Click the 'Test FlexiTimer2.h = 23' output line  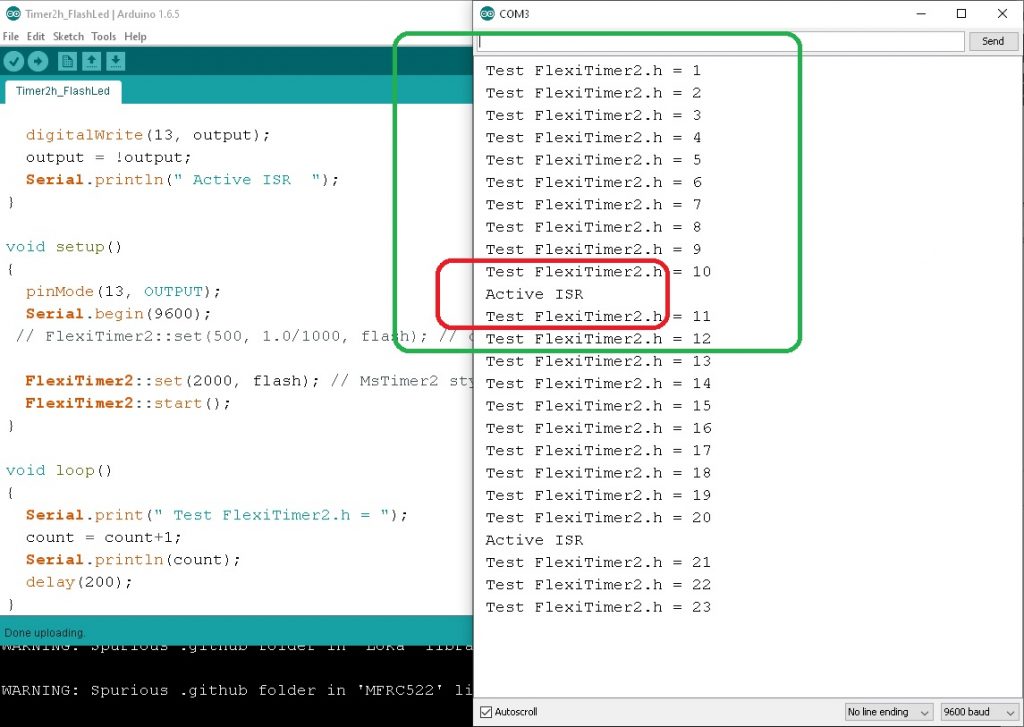click(598, 607)
